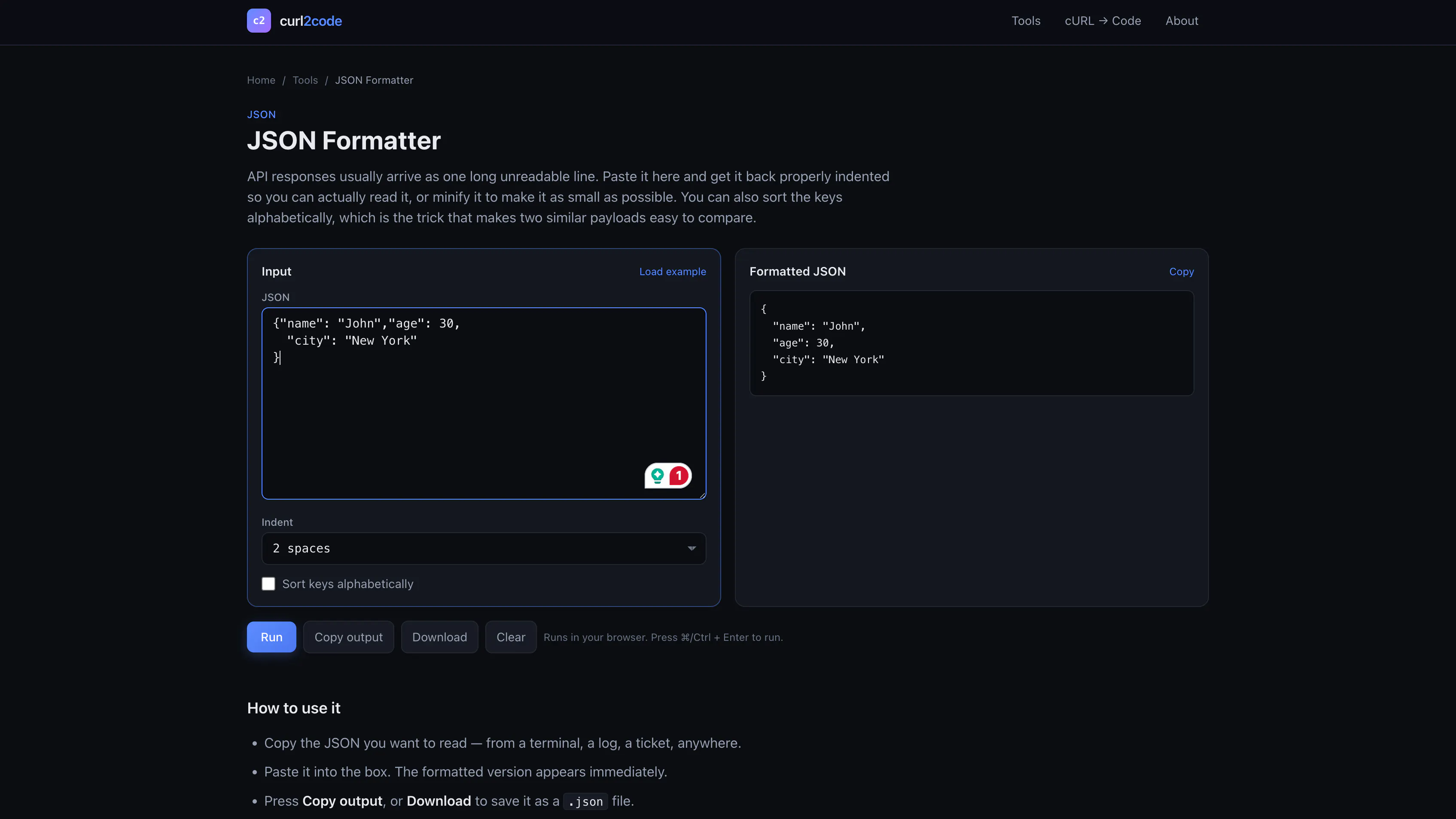Viewport: 1456px width, 819px height.
Task: Expand the Indent 2 spaces dropdown
Action: 484,549
